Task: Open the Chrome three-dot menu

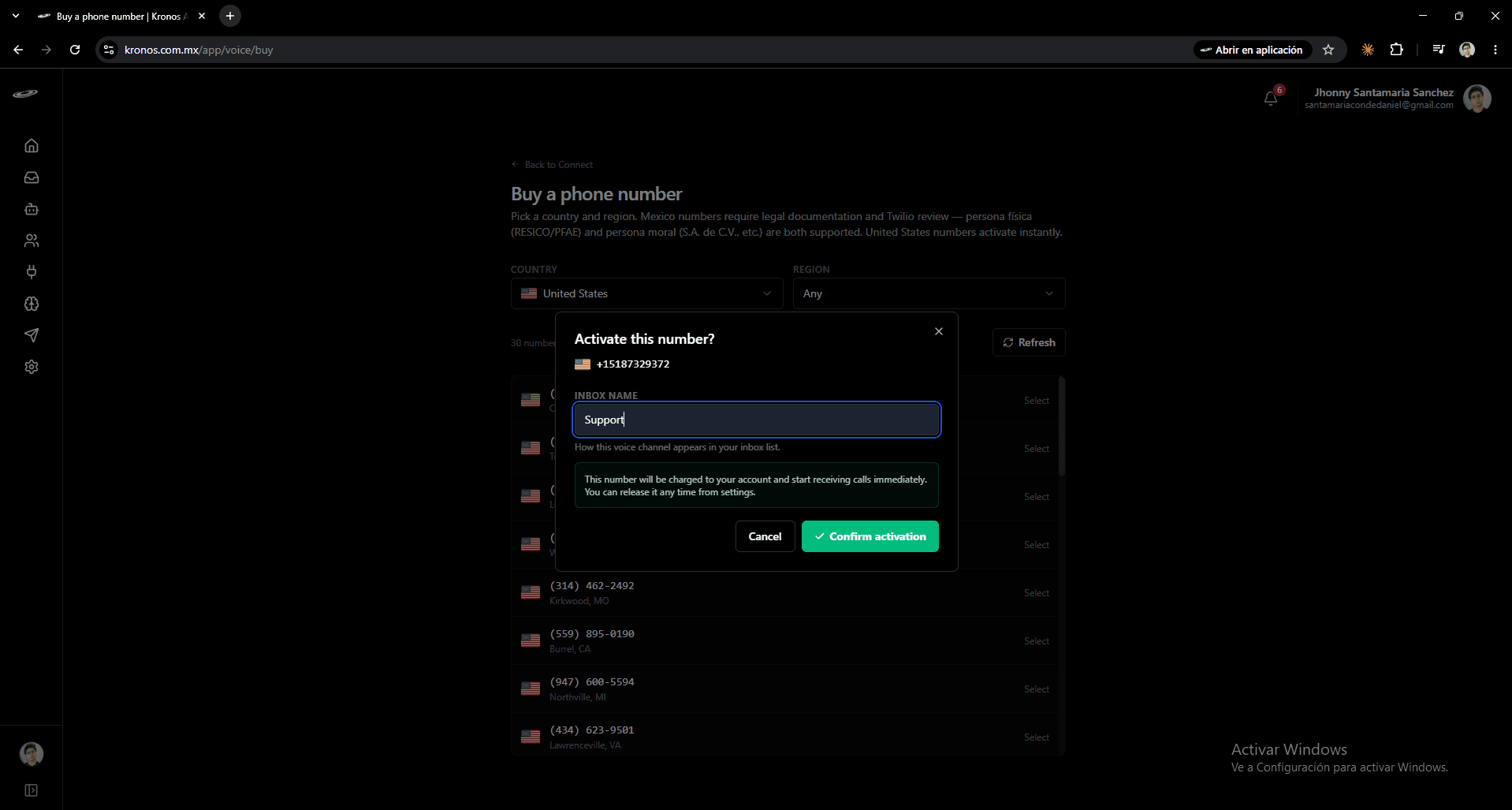Action: [x=1495, y=50]
